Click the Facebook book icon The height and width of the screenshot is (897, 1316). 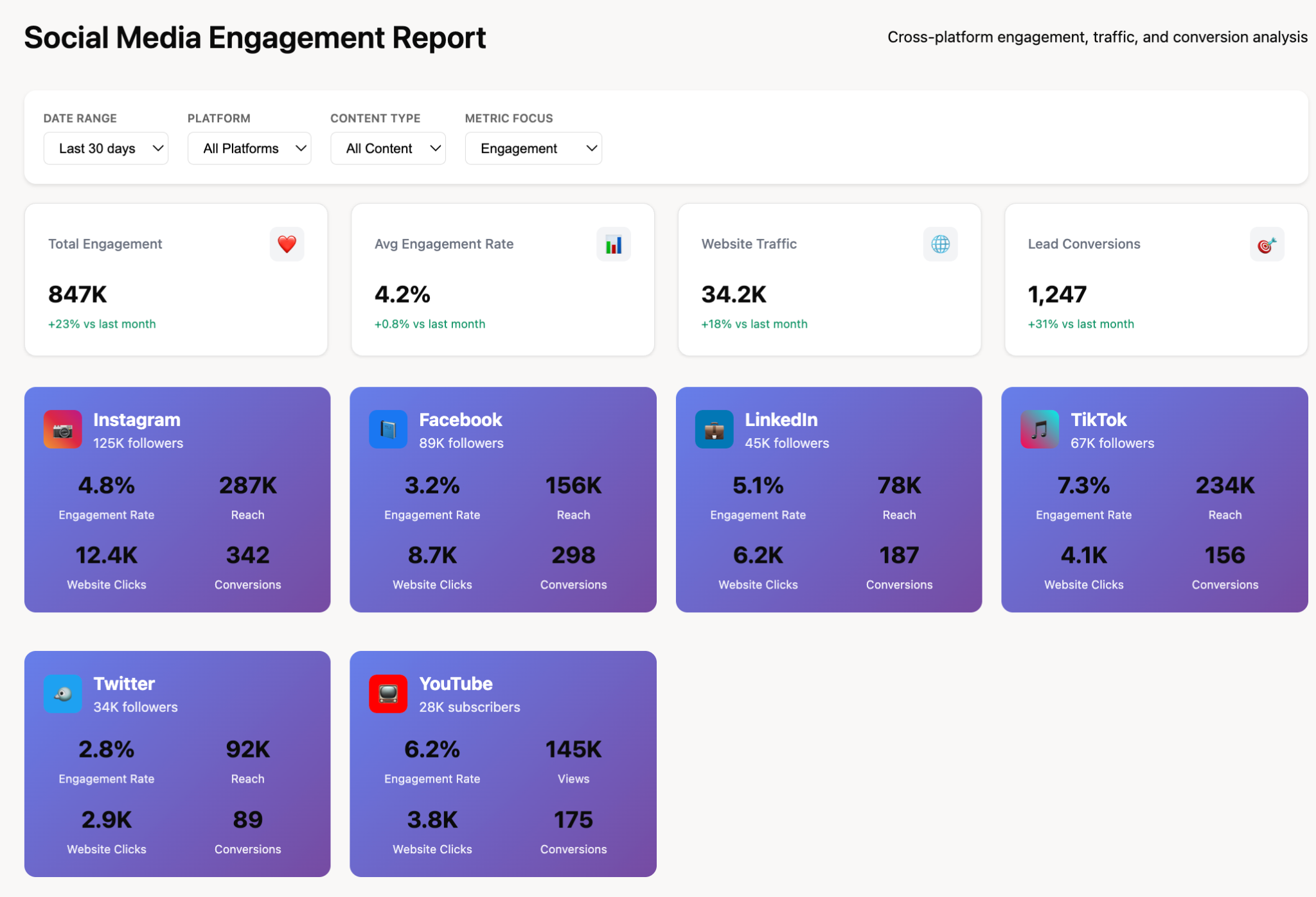point(388,429)
